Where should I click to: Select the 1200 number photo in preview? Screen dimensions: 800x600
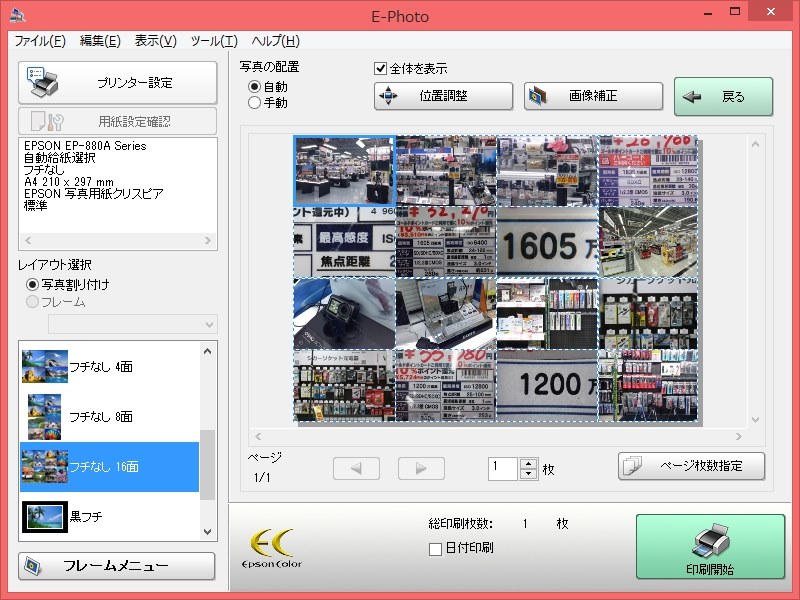coord(547,385)
